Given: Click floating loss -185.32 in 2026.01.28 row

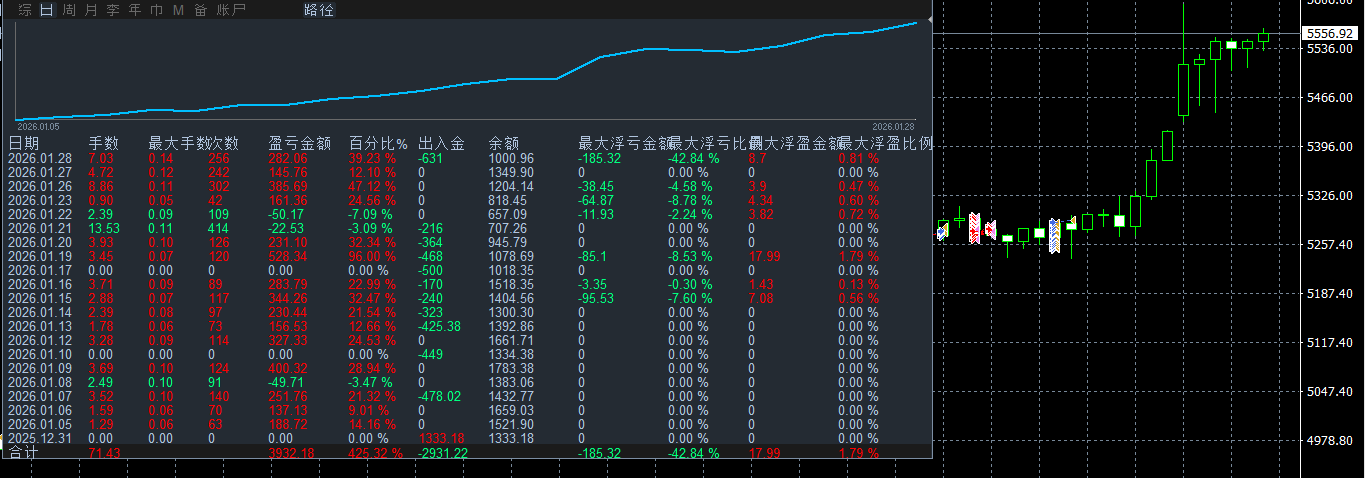Looking at the screenshot, I should point(600,158).
